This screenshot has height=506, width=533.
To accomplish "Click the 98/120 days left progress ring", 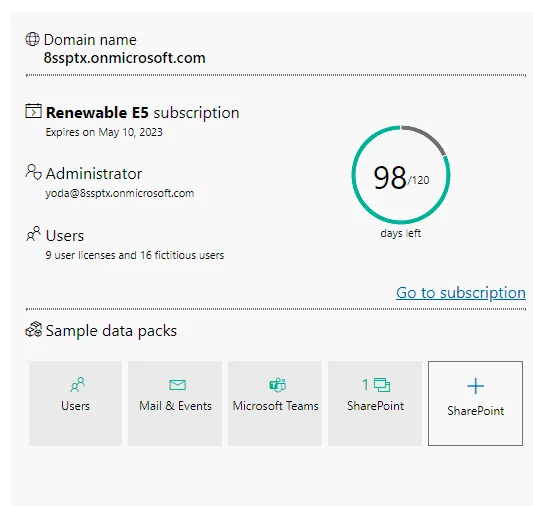I will click(x=401, y=175).
